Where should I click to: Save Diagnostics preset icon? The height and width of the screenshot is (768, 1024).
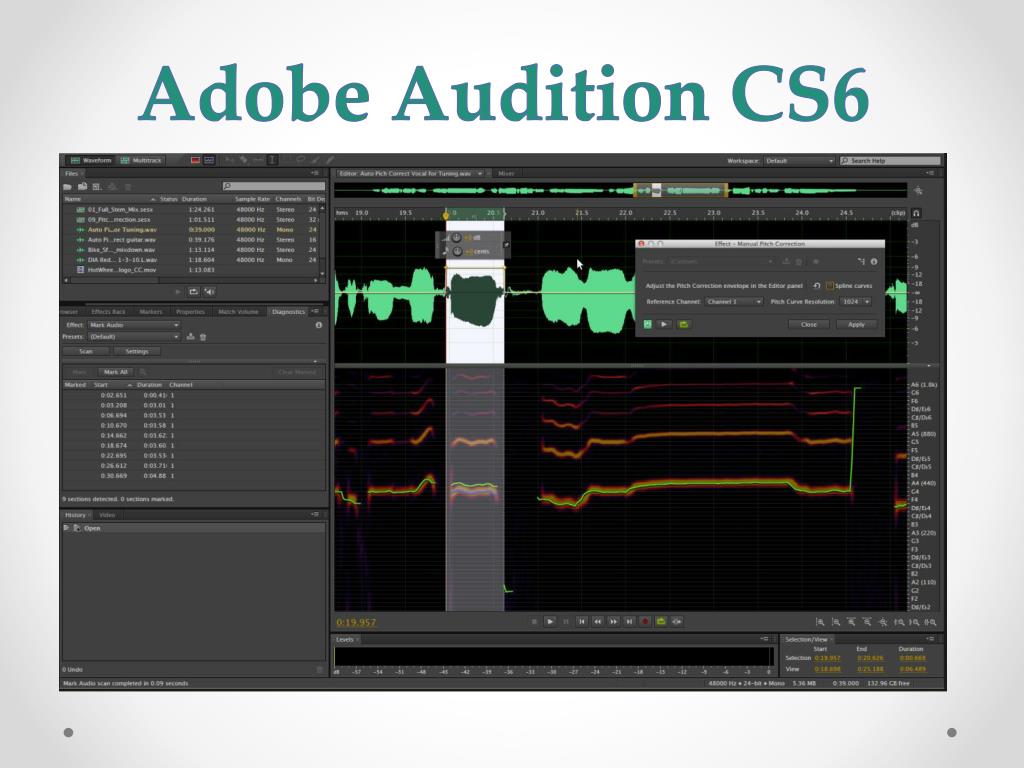[191, 337]
